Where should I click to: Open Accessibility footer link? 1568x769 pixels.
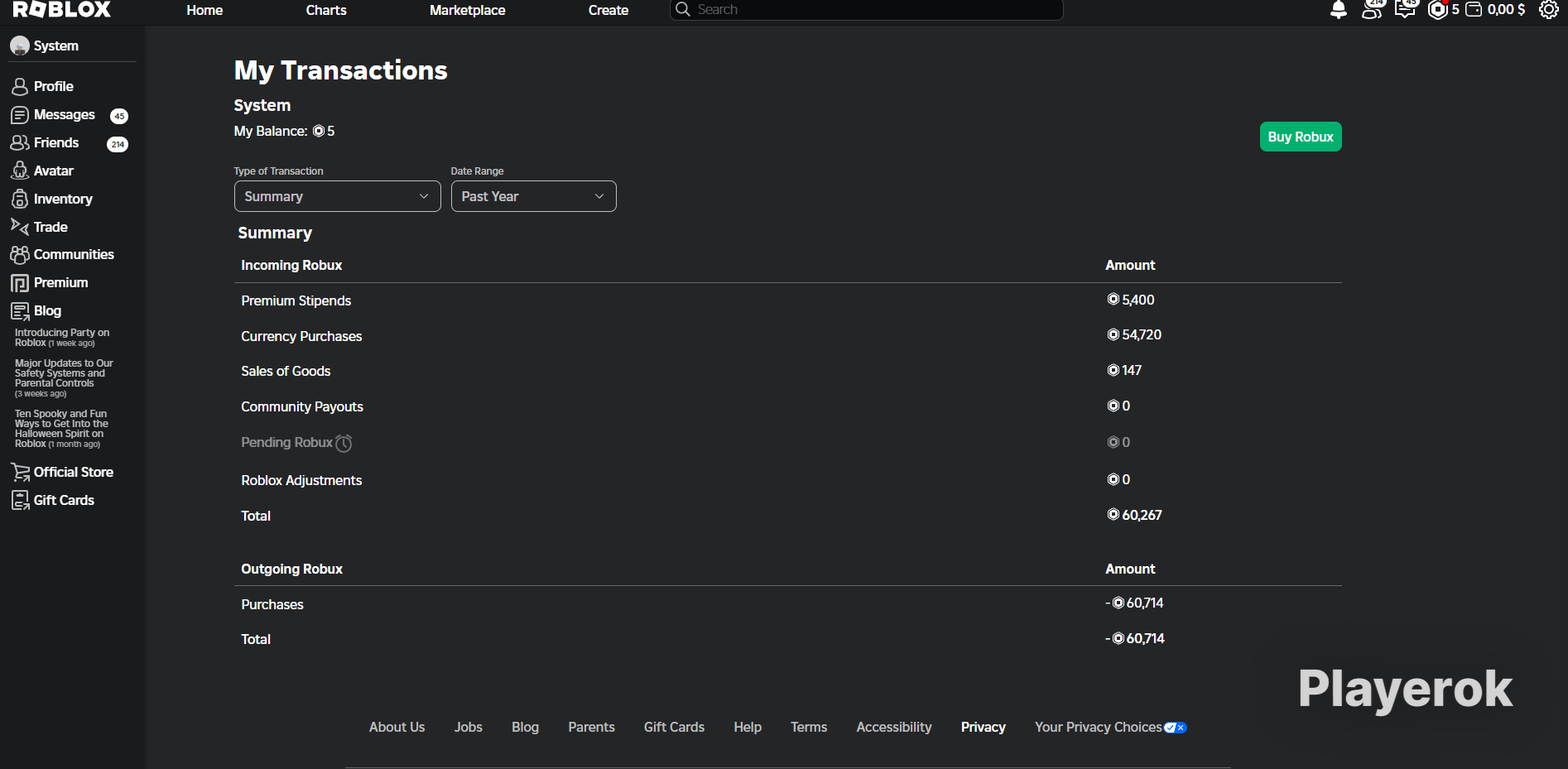(894, 727)
